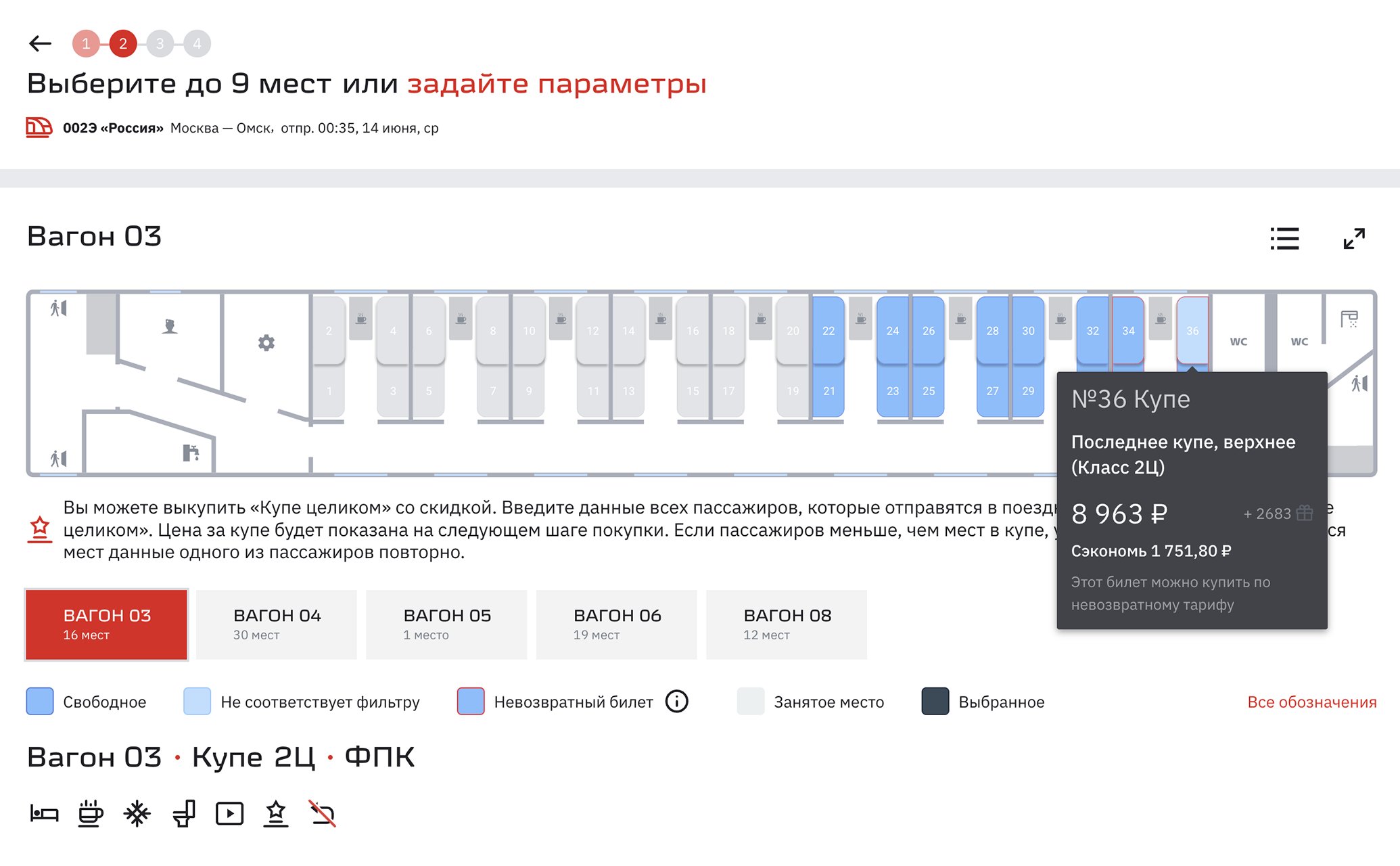
Task: Open the Все обозначения legend link
Action: [1311, 702]
